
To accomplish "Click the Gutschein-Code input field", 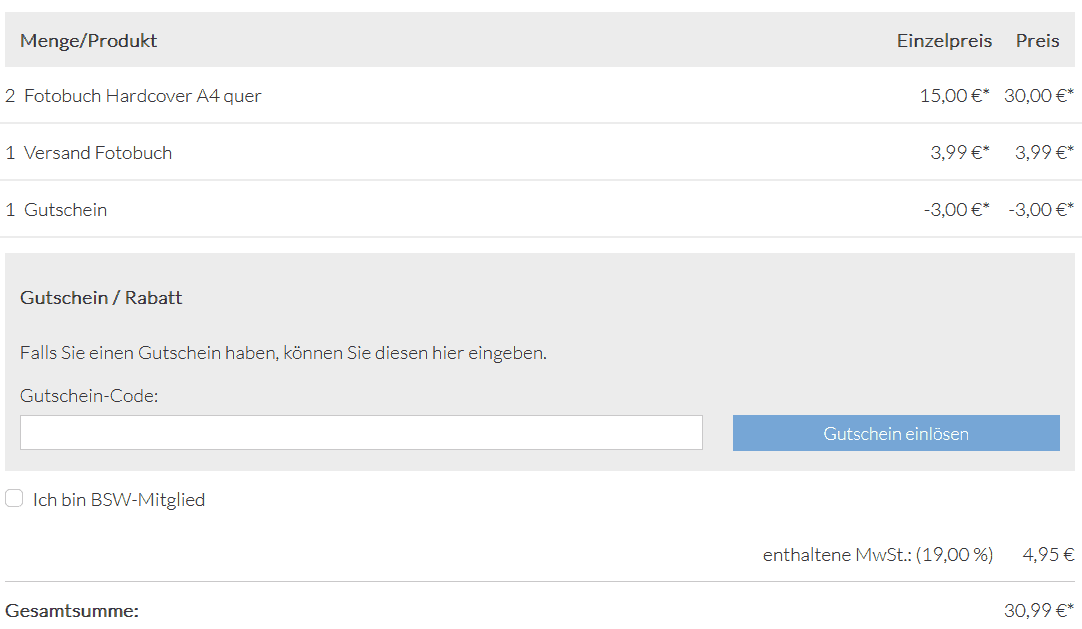I will [x=361, y=433].
